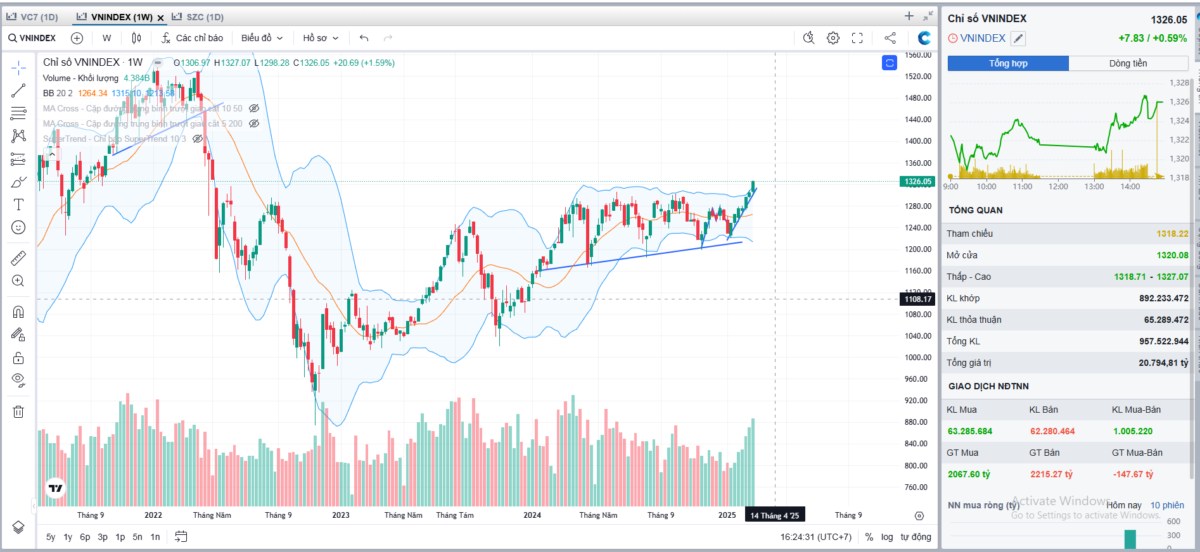Open chart settings gear
The height and width of the screenshot is (552, 1200).
click(x=833, y=38)
